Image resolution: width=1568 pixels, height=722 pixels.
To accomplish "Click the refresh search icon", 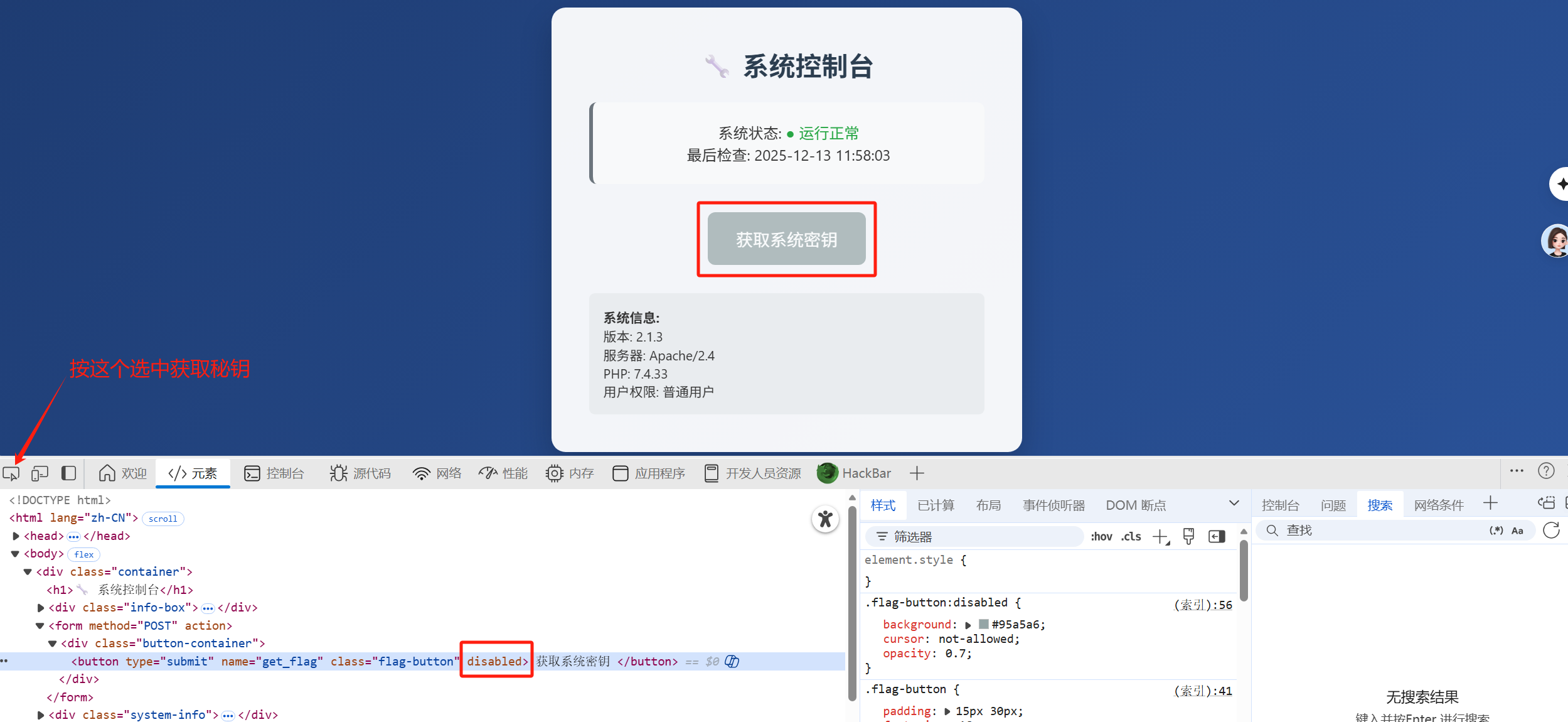I will point(1551,531).
